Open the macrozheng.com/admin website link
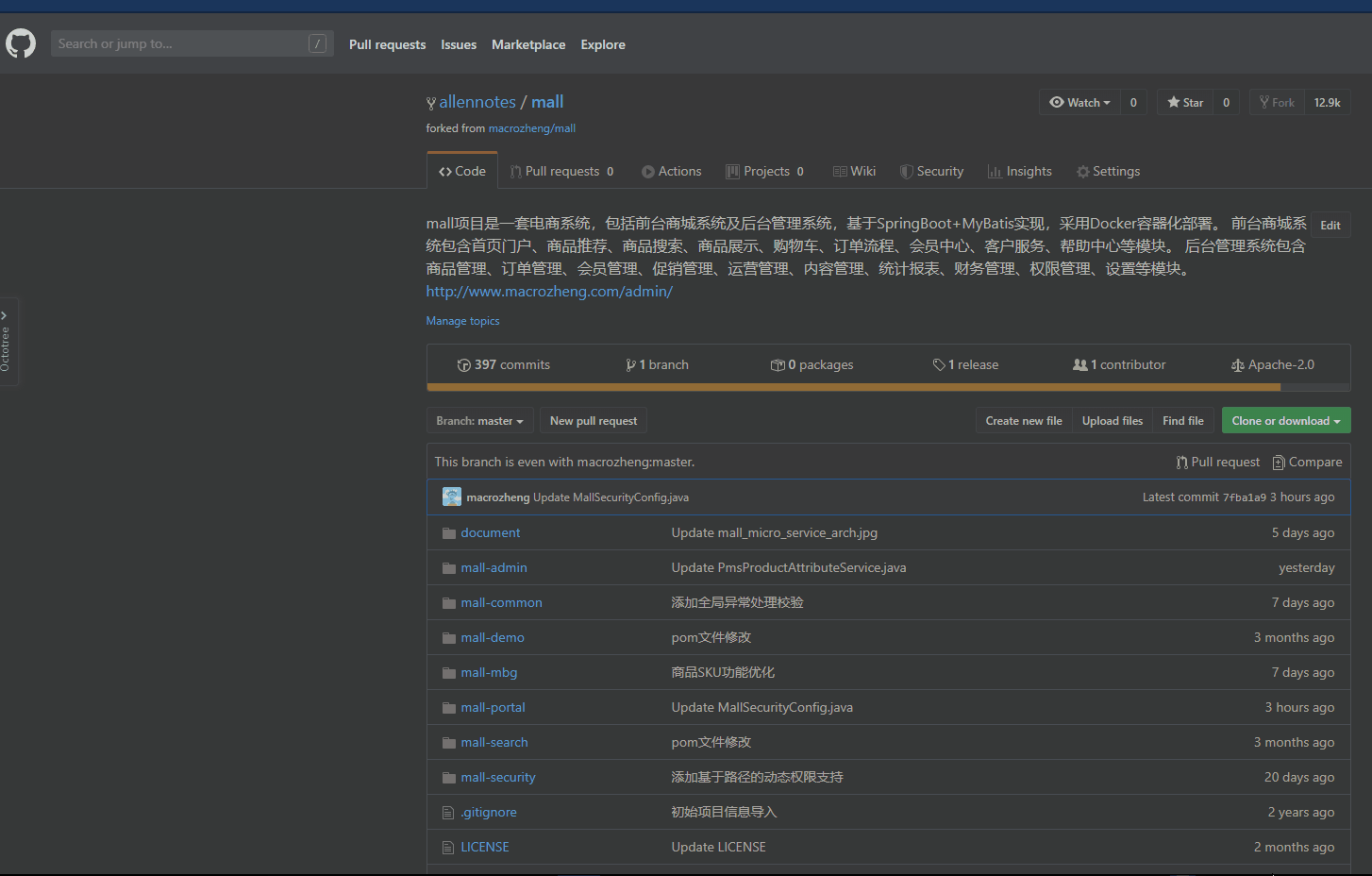Viewport: 1372px width, 876px height. point(549,292)
